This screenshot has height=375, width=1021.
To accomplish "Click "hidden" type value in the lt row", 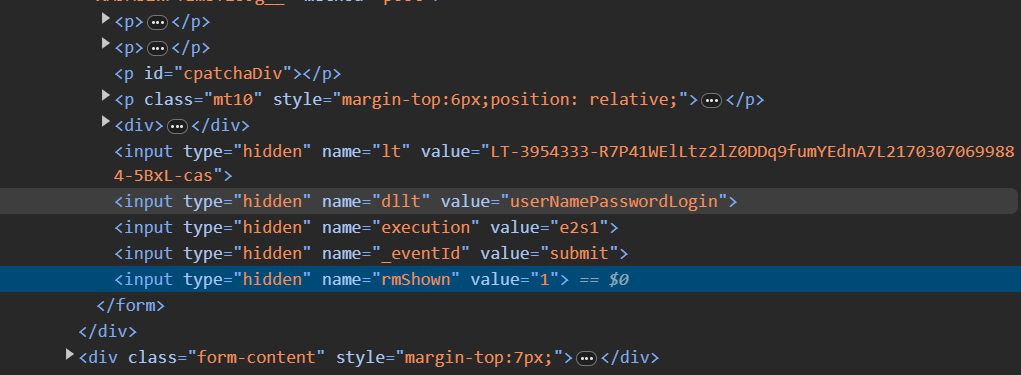I will coord(273,152).
